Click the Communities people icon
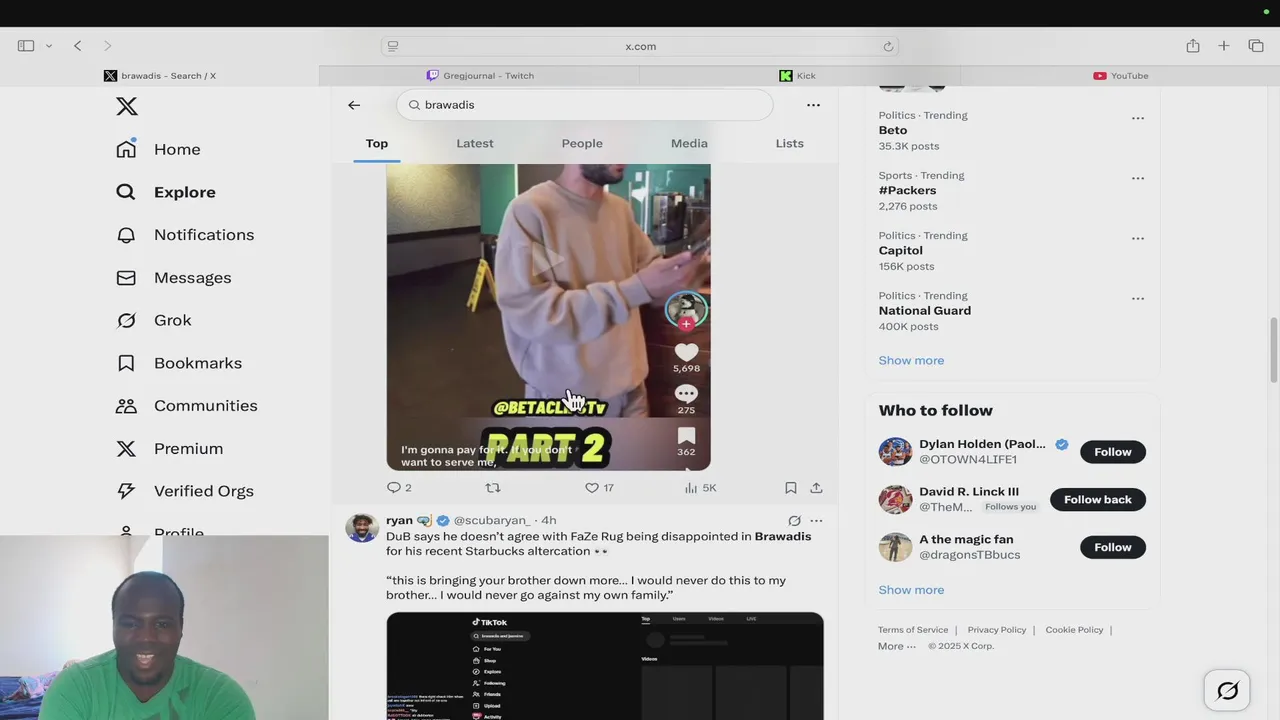The image size is (1280, 720). point(126,406)
